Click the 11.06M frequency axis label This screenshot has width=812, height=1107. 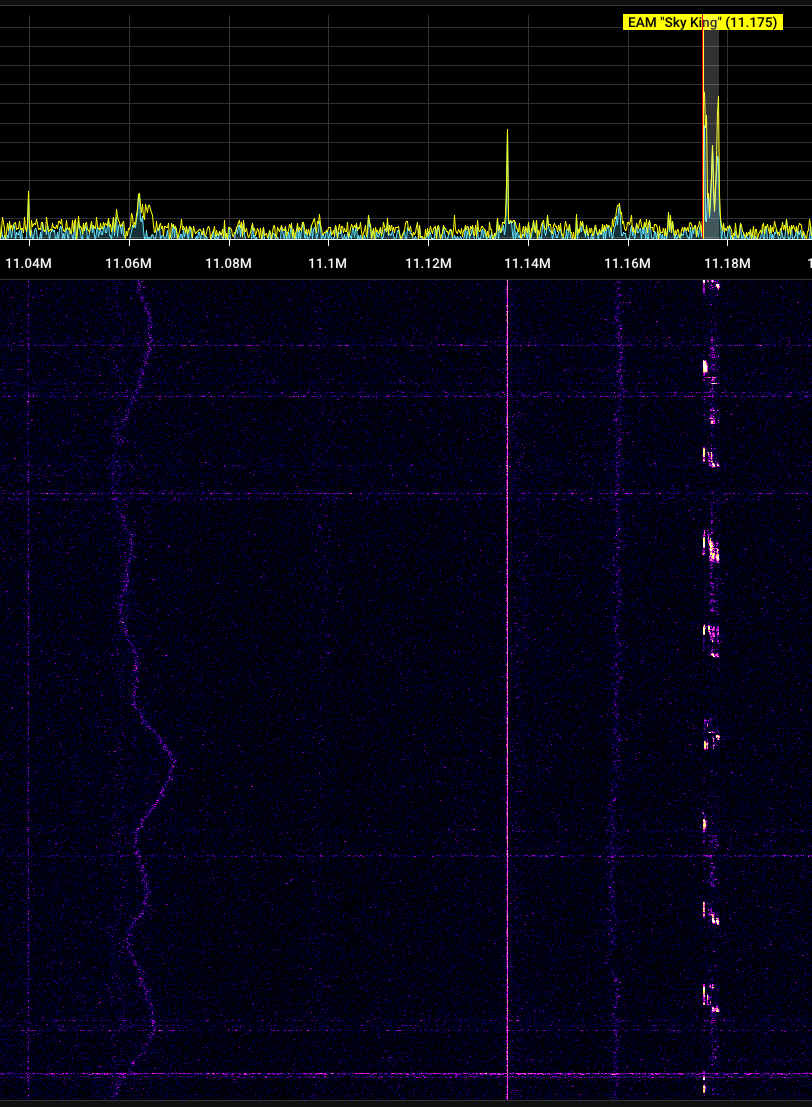pyautogui.click(x=128, y=264)
